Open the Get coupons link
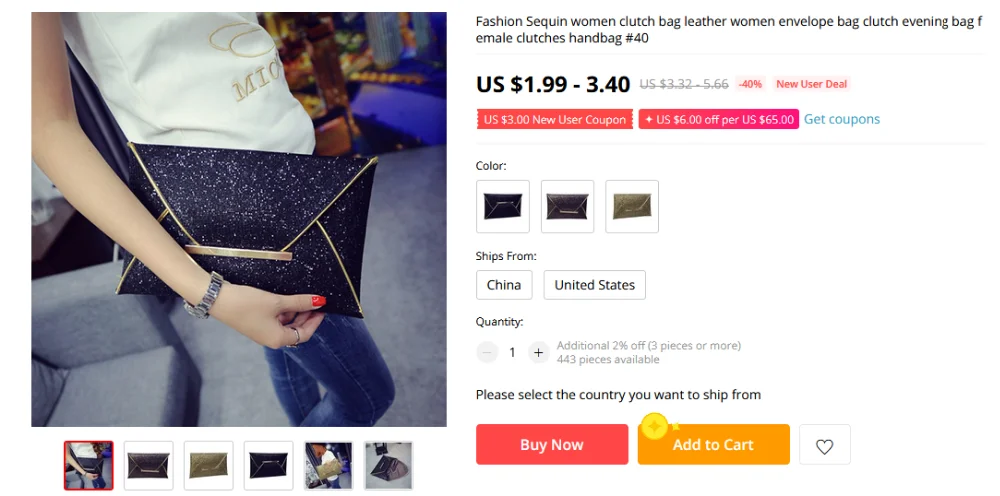This screenshot has width=1000, height=496. pyautogui.click(x=841, y=119)
